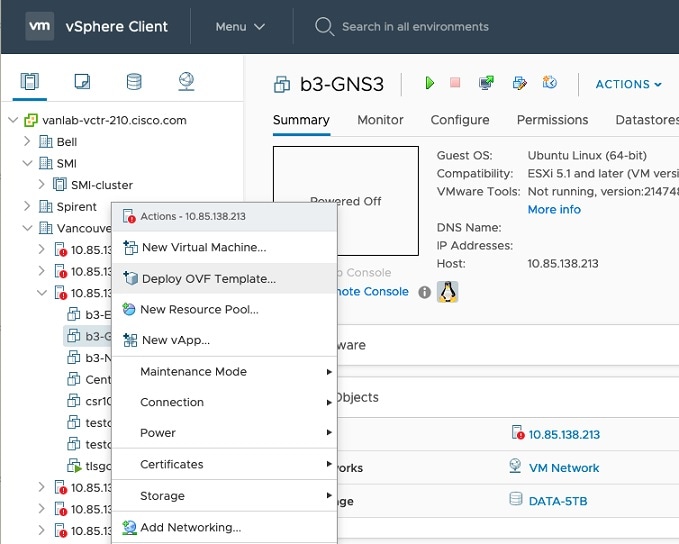This screenshot has width=679, height=544.
Task: Expand the Spirent datacenter node
Action: (27, 206)
